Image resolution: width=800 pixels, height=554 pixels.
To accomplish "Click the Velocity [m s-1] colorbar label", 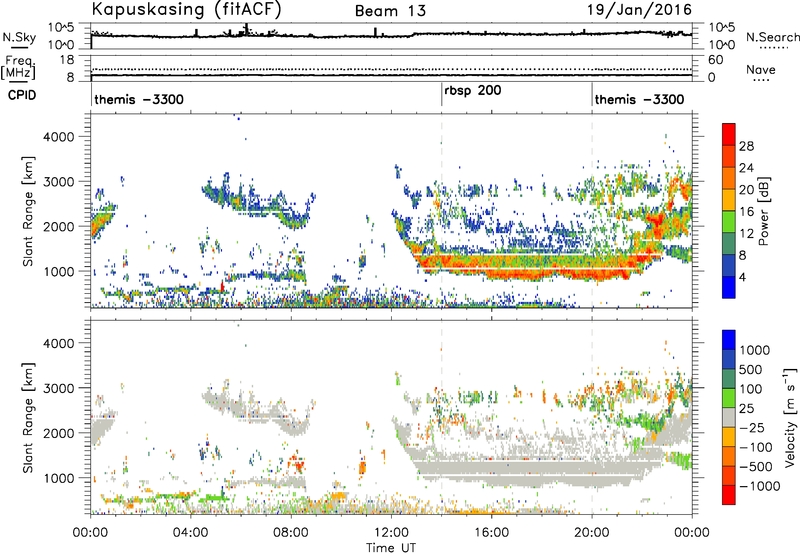I will tap(790, 417).
